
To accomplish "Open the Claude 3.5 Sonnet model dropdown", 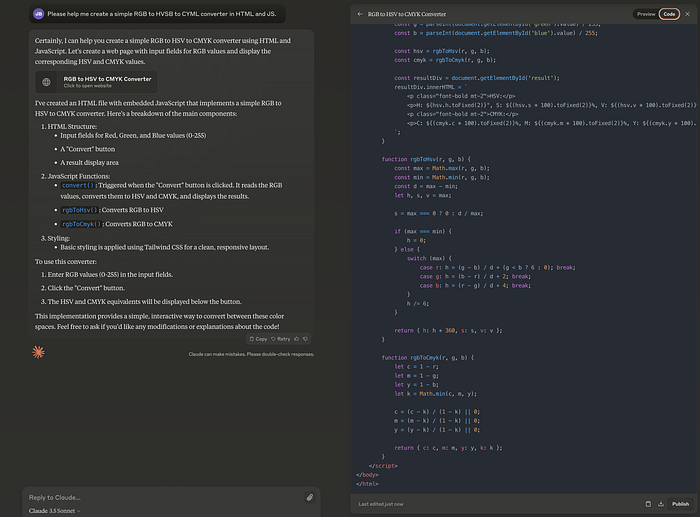I will (54, 511).
